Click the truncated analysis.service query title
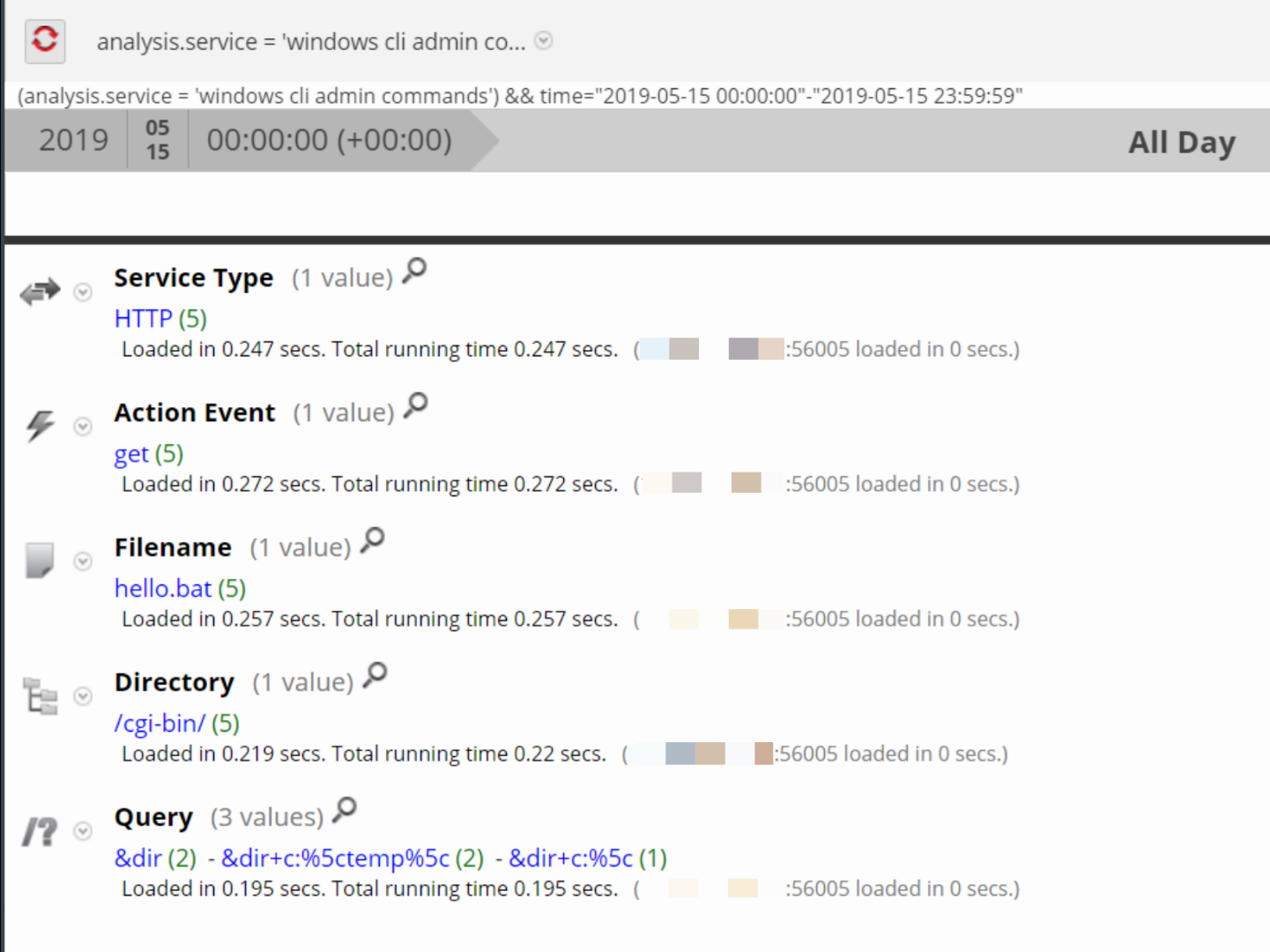The image size is (1270, 952). tap(311, 41)
